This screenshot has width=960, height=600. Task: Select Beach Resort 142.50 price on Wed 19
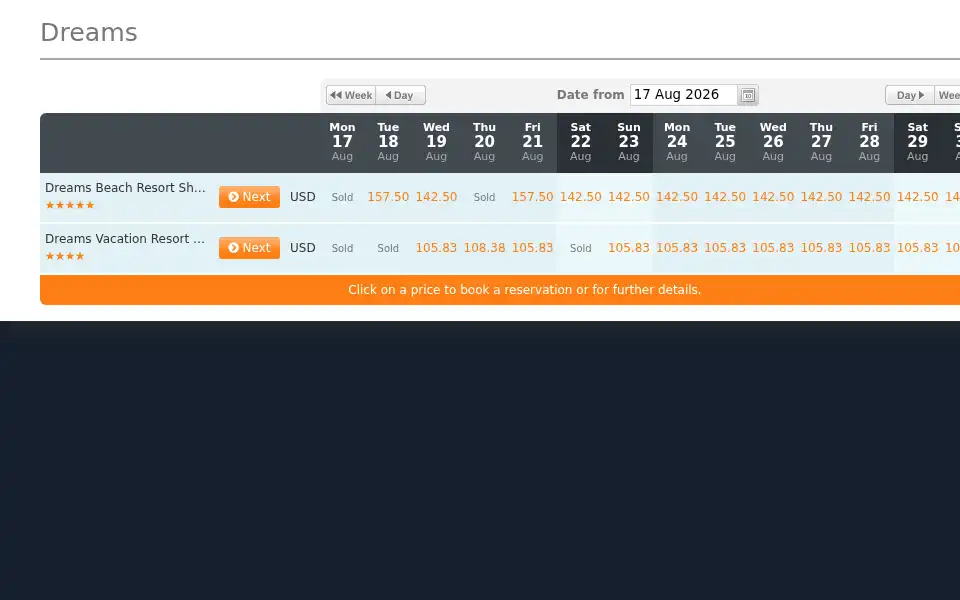(x=436, y=197)
